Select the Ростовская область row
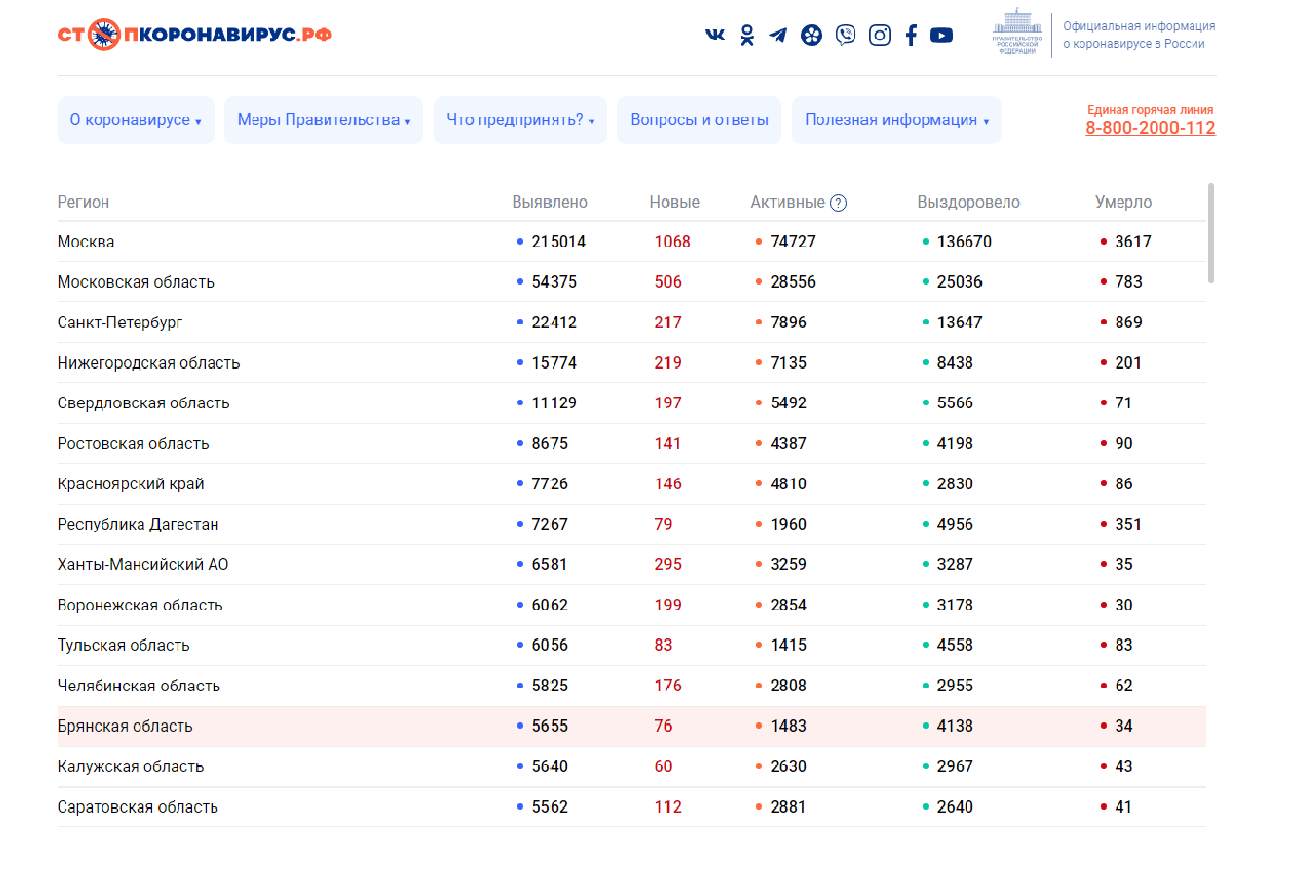 coord(632,443)
